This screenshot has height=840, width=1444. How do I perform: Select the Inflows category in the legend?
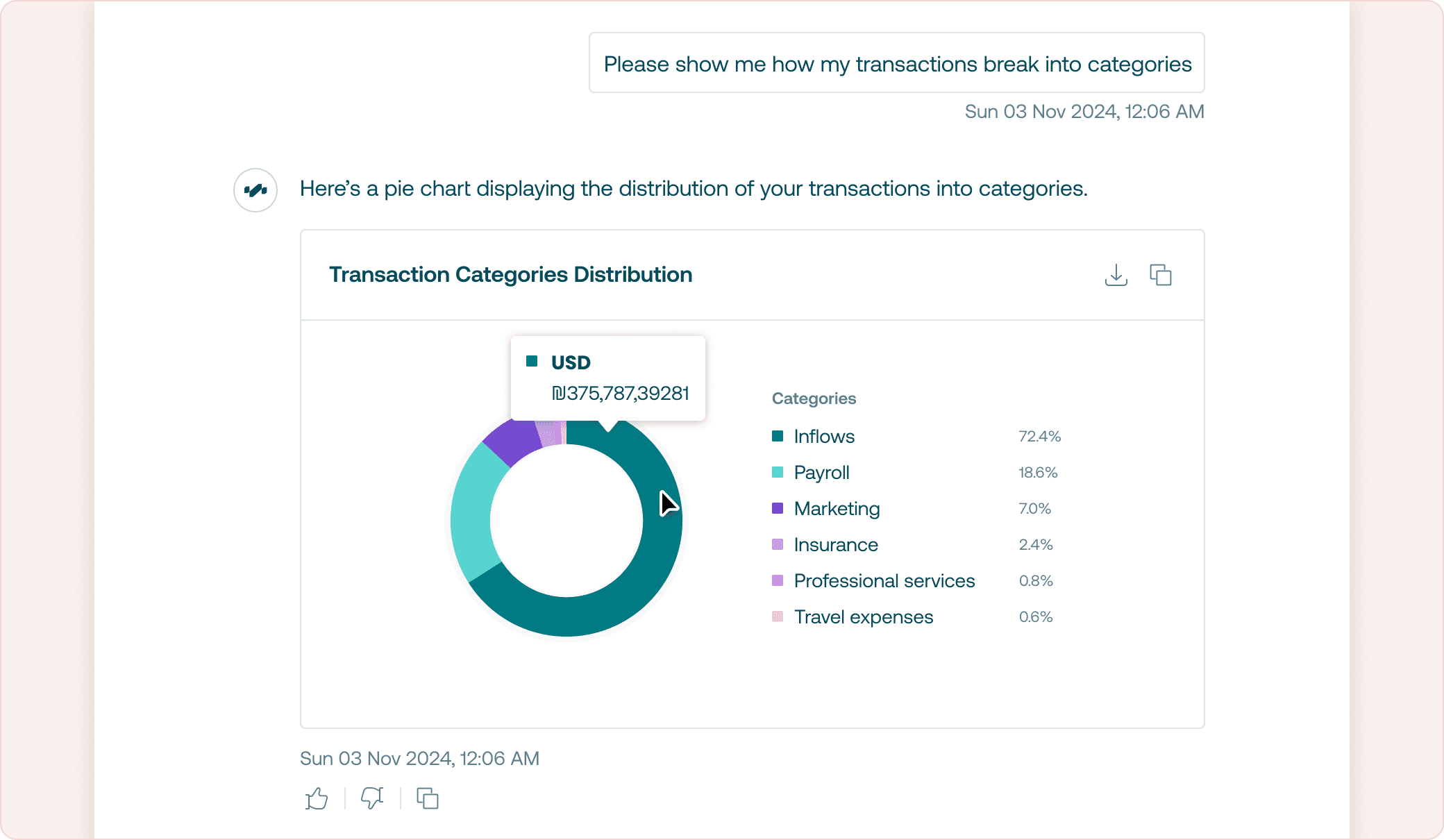[916, 436]
